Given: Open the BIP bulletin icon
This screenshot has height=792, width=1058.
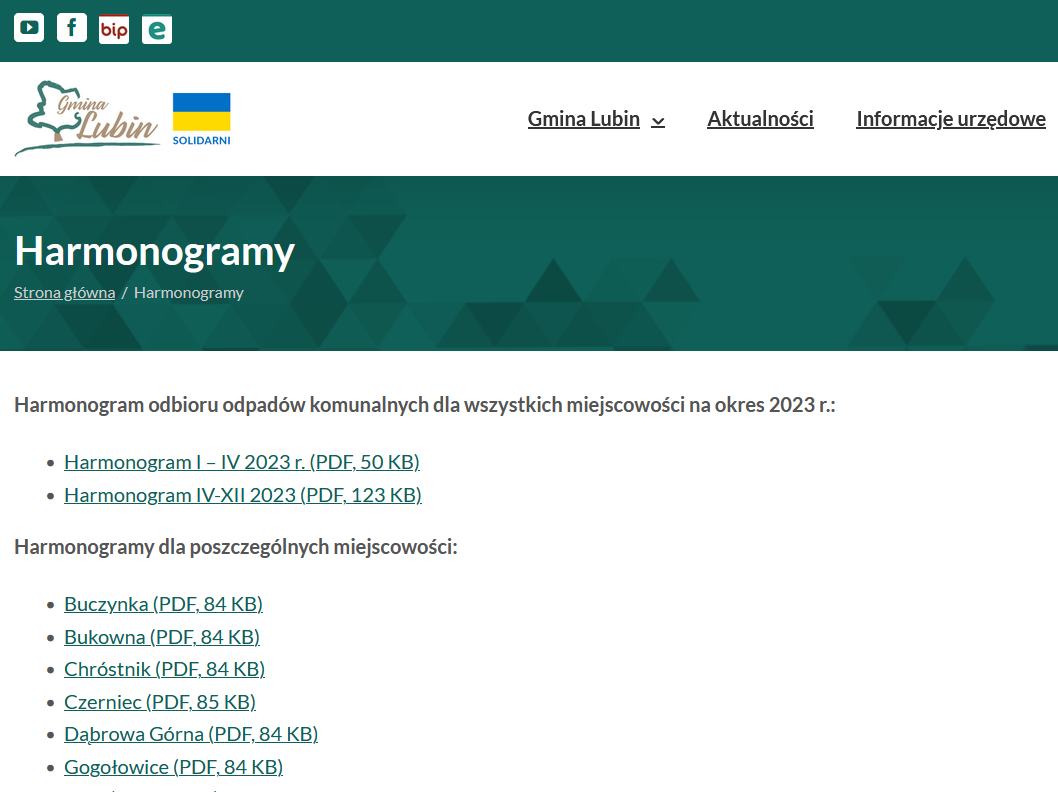Looking at the screenshot, I should point(114,29).
